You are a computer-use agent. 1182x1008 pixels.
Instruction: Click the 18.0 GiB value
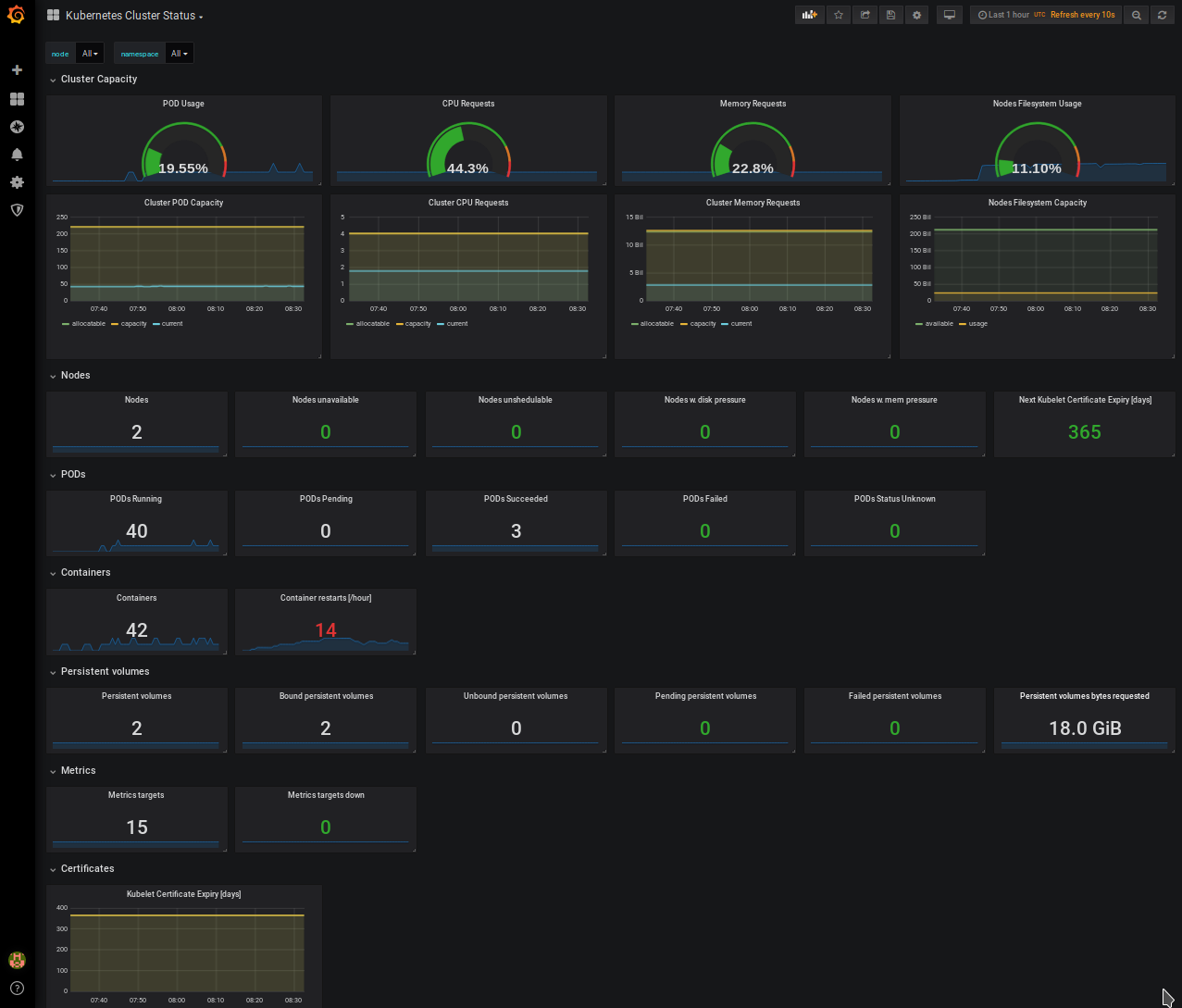click(1085, 728)
